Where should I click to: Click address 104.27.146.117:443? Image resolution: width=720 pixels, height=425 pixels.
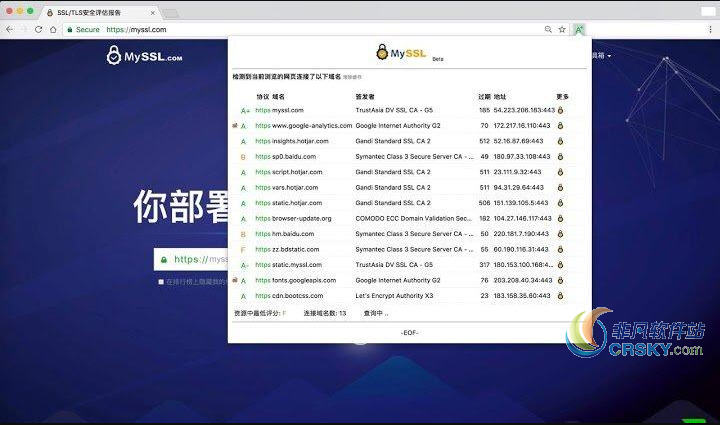[x=523, y=218]
